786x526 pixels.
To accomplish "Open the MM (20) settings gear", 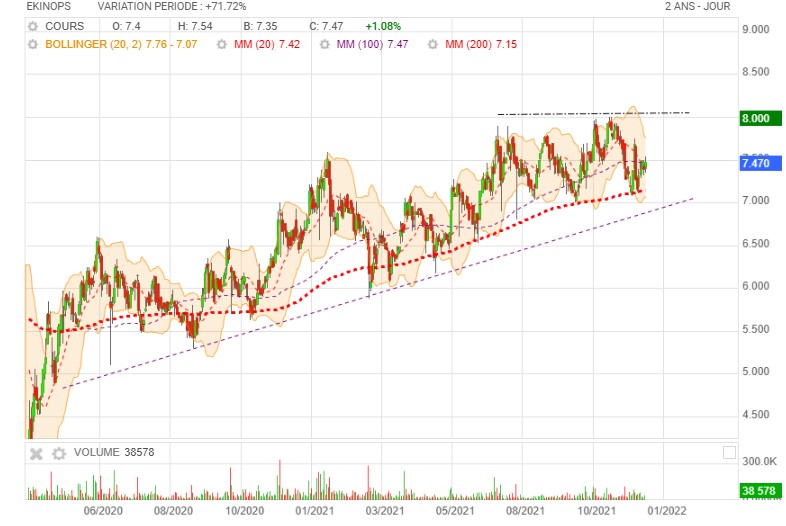I will [x=222, y=45].
